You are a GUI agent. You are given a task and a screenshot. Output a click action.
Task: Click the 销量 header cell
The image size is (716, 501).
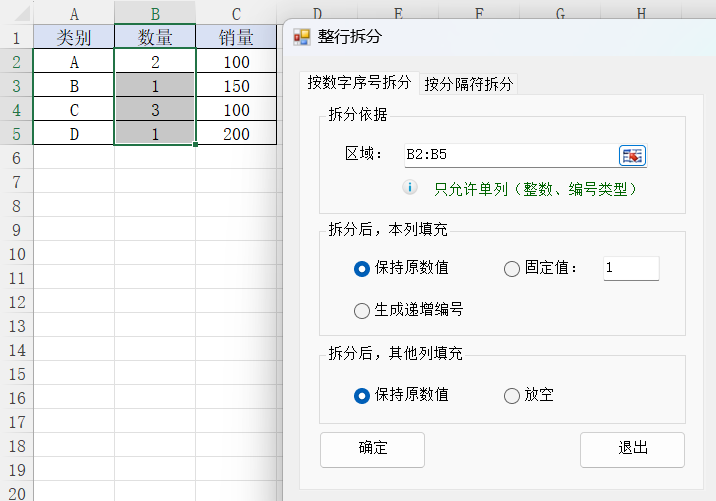click(x=236, y=37)
